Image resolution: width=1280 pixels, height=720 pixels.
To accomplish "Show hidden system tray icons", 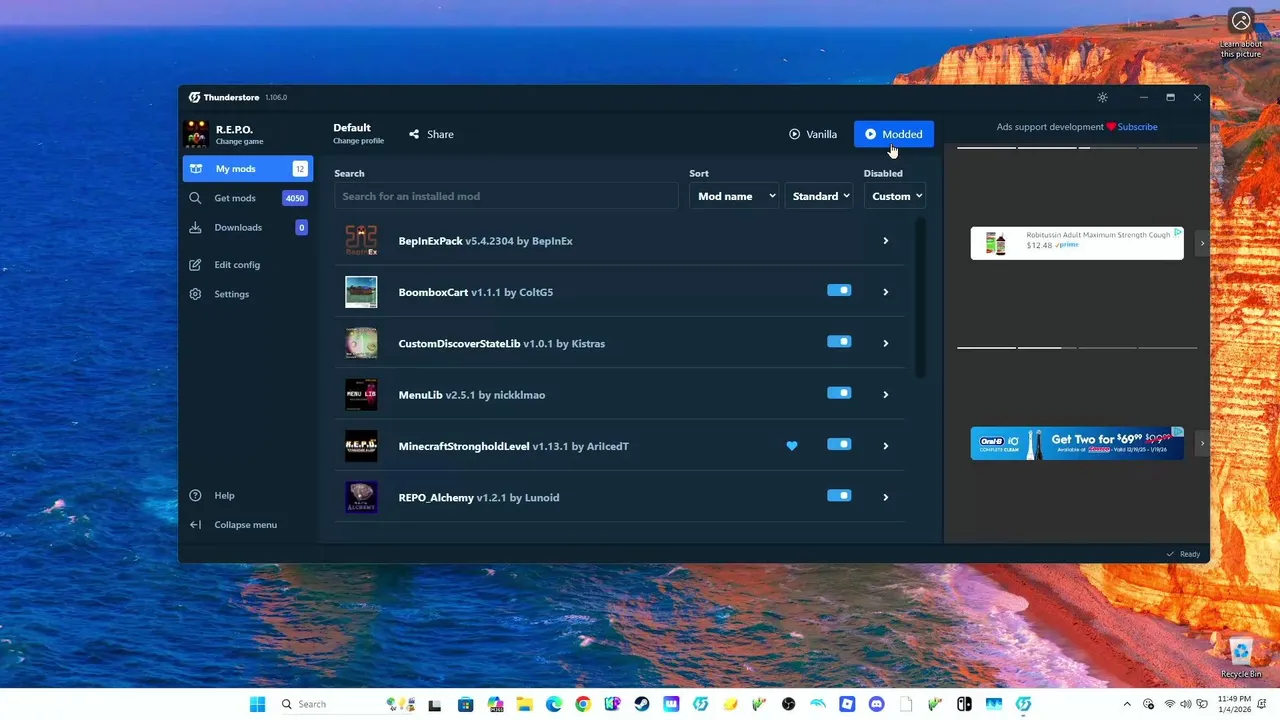I will pyautogui.click(x=1128, y=704).
